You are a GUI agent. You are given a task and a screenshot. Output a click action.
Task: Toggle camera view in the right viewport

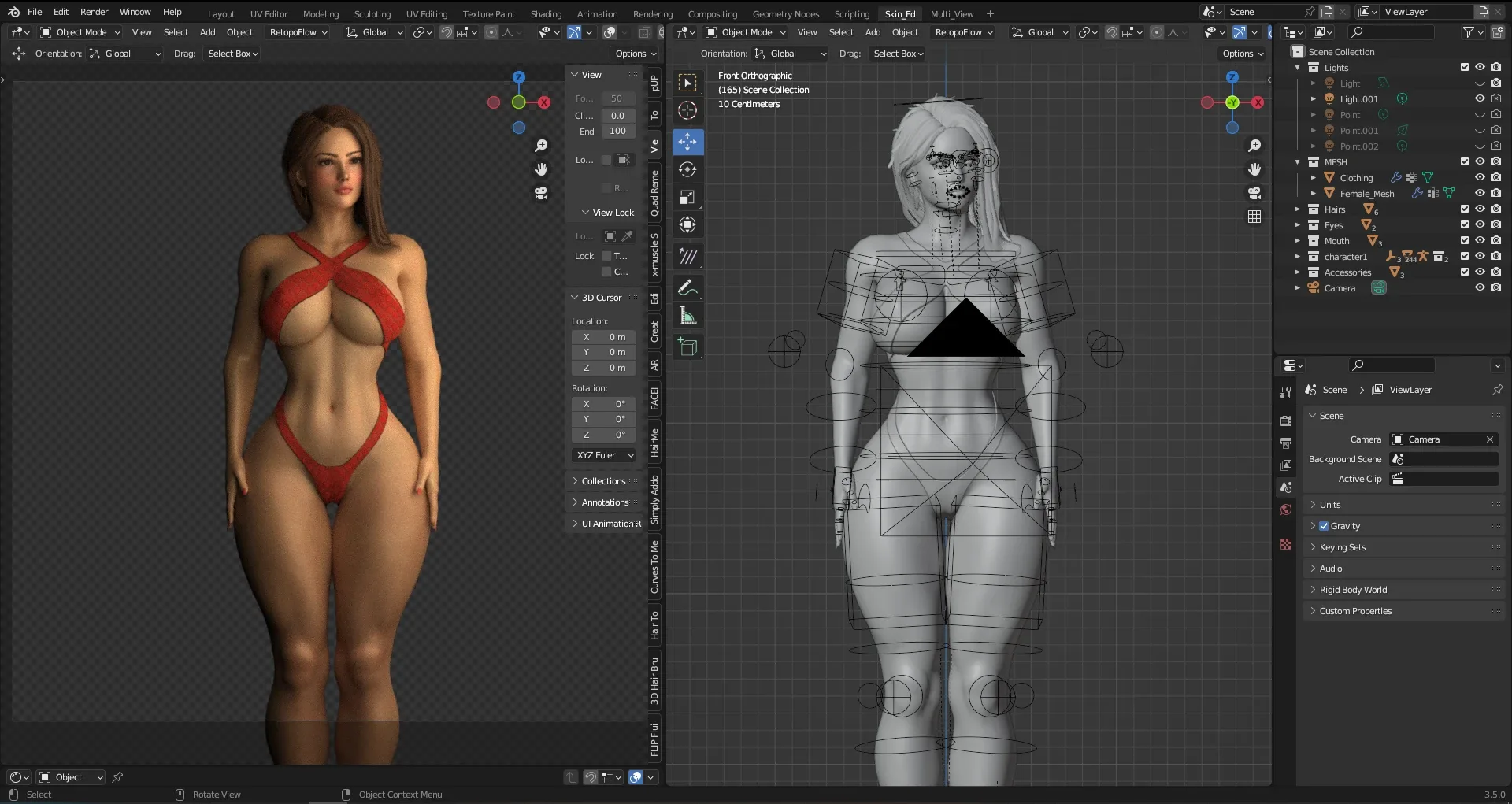coord(1254,193)
